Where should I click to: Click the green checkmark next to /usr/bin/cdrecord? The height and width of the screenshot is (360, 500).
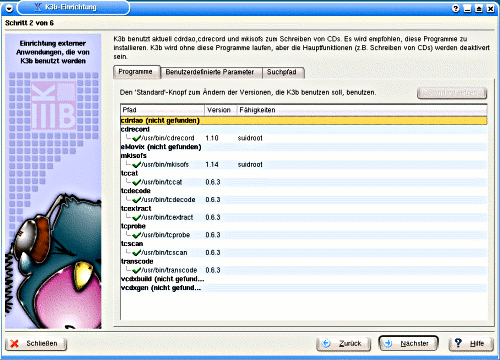(x=136, y=138)
